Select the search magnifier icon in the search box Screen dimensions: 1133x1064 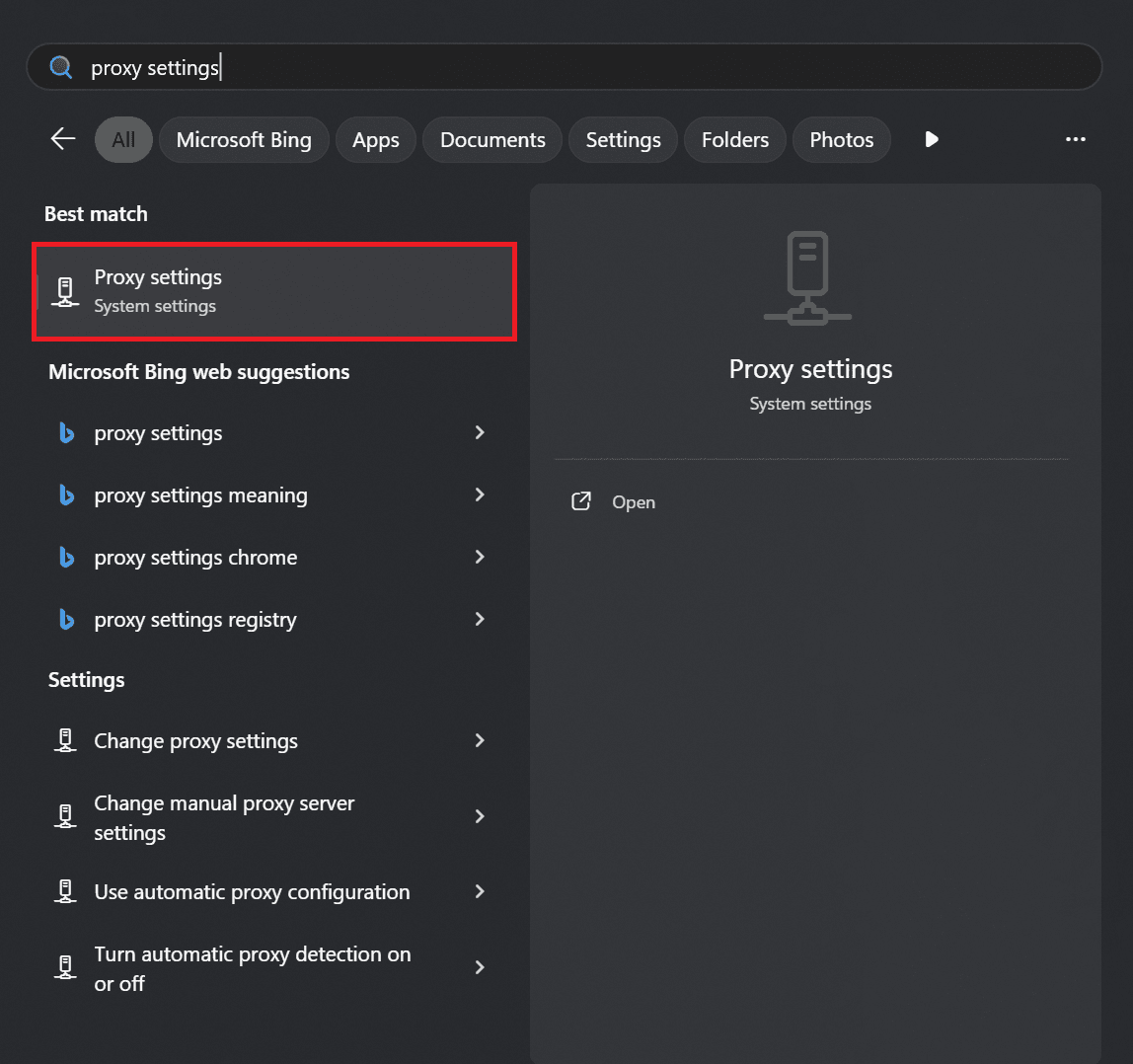pos(59,66)
